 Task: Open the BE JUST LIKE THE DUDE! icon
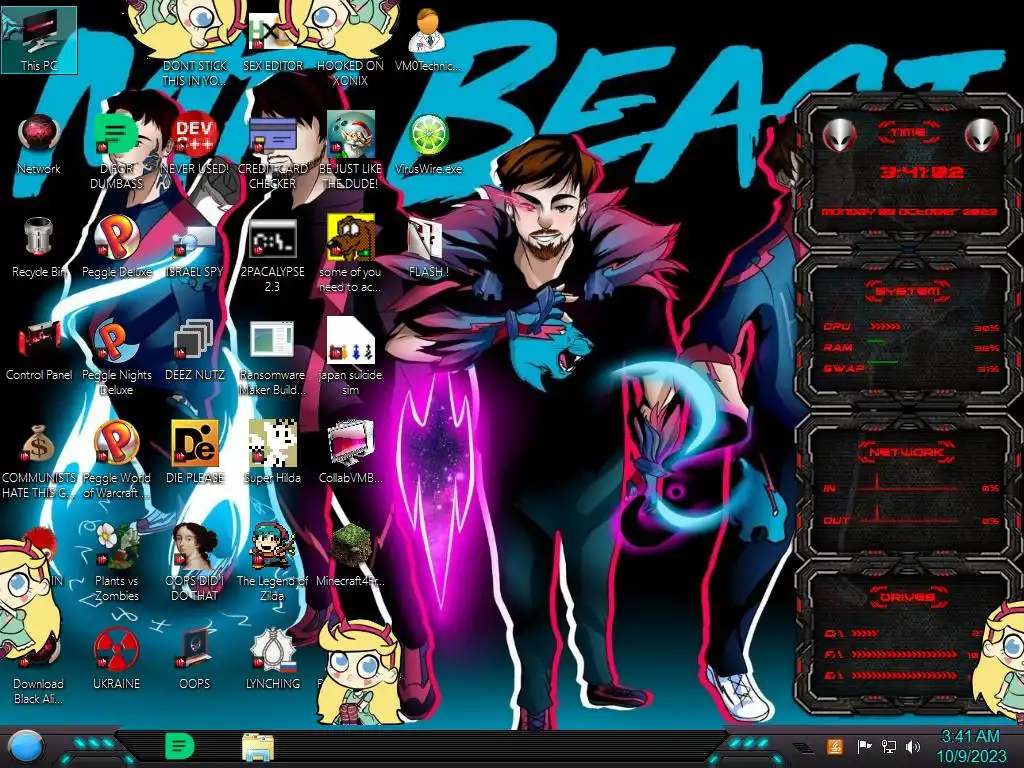[350, 152]
